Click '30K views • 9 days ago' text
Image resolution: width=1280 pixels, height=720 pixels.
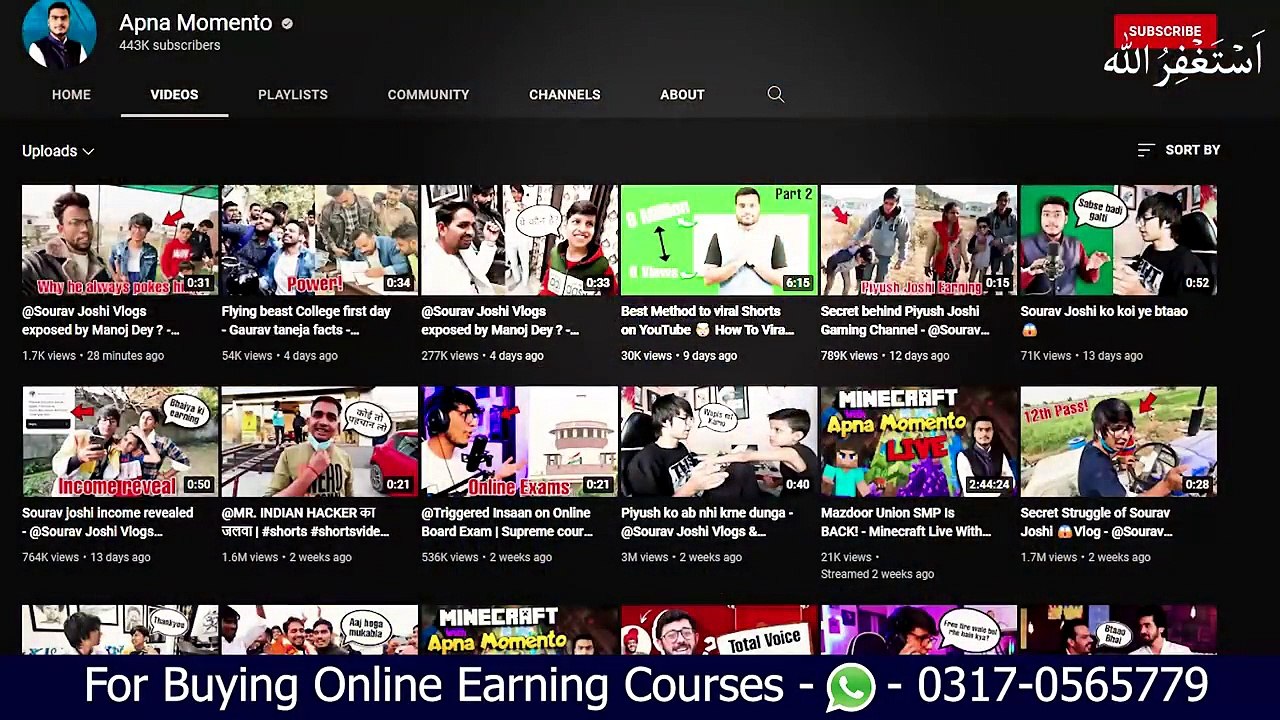pos(679,356)
